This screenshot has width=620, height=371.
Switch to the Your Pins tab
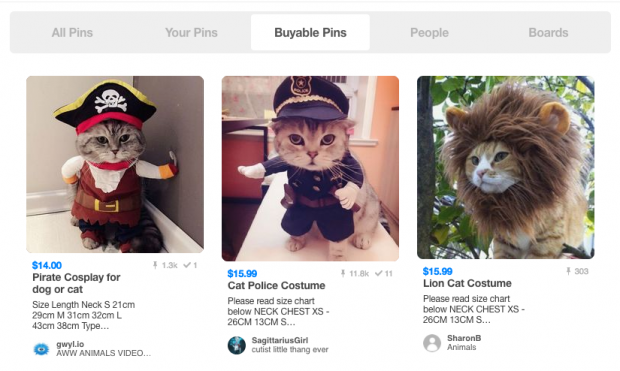tap(191, 32)
